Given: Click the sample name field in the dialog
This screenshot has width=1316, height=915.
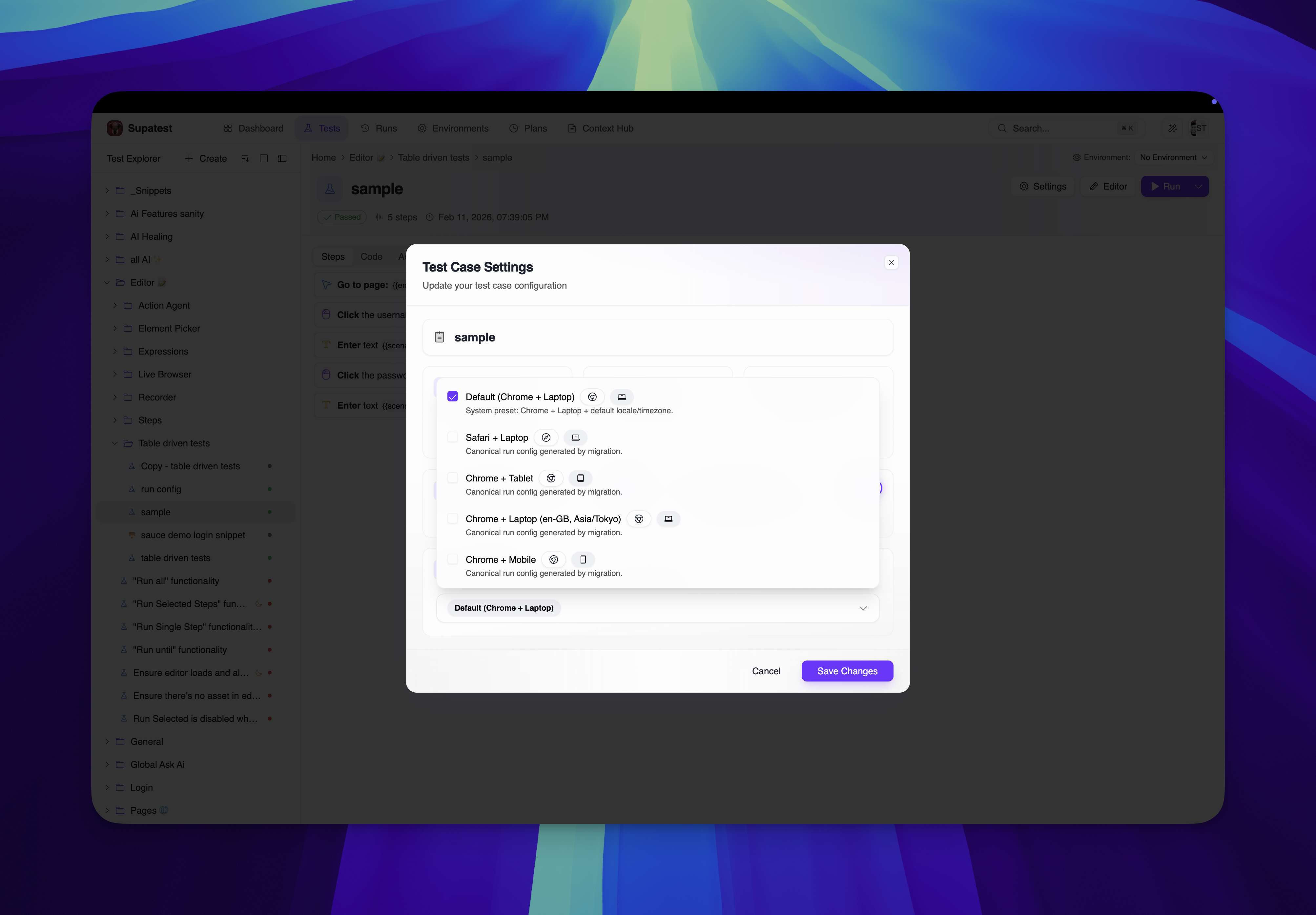Looking at the screenshot, I should pos(657,337).
